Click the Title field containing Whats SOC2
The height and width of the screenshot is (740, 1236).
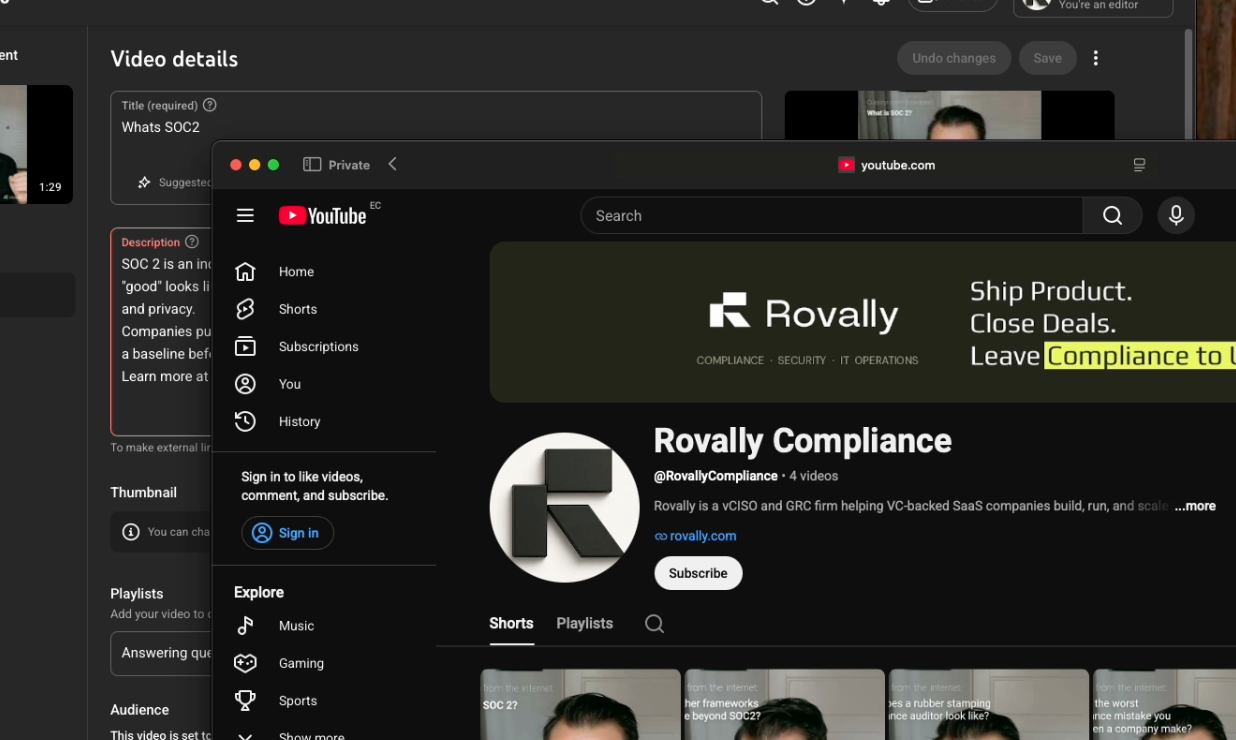(x=436, y=127)
